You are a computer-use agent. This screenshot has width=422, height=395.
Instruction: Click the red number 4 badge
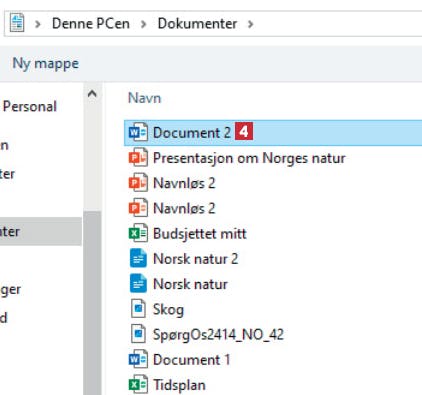coord(244,131)
